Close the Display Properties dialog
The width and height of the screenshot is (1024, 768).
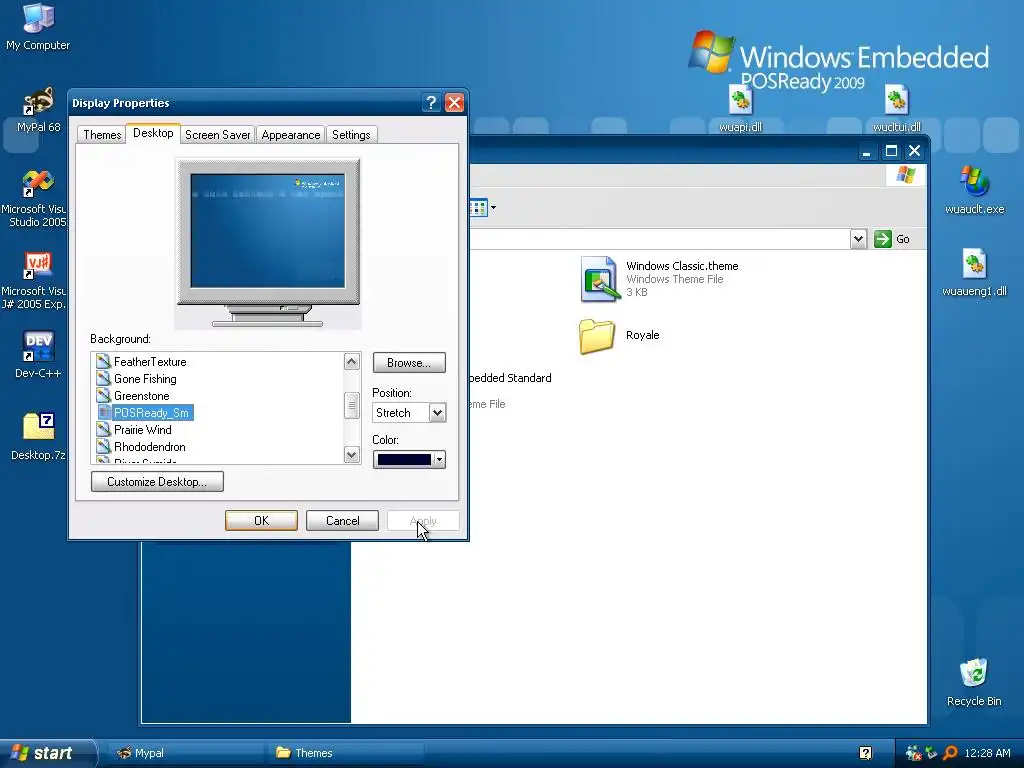click(x=454, y=103)
